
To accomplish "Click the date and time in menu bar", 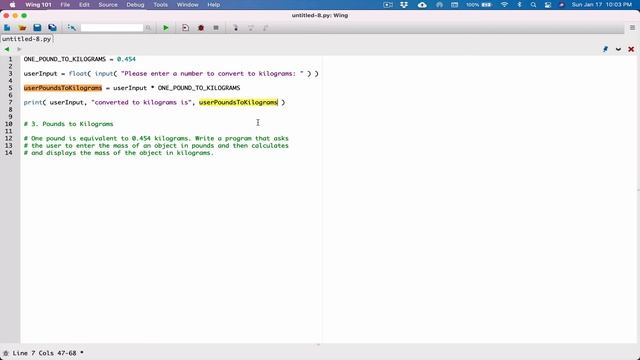I will coord(602,5).
